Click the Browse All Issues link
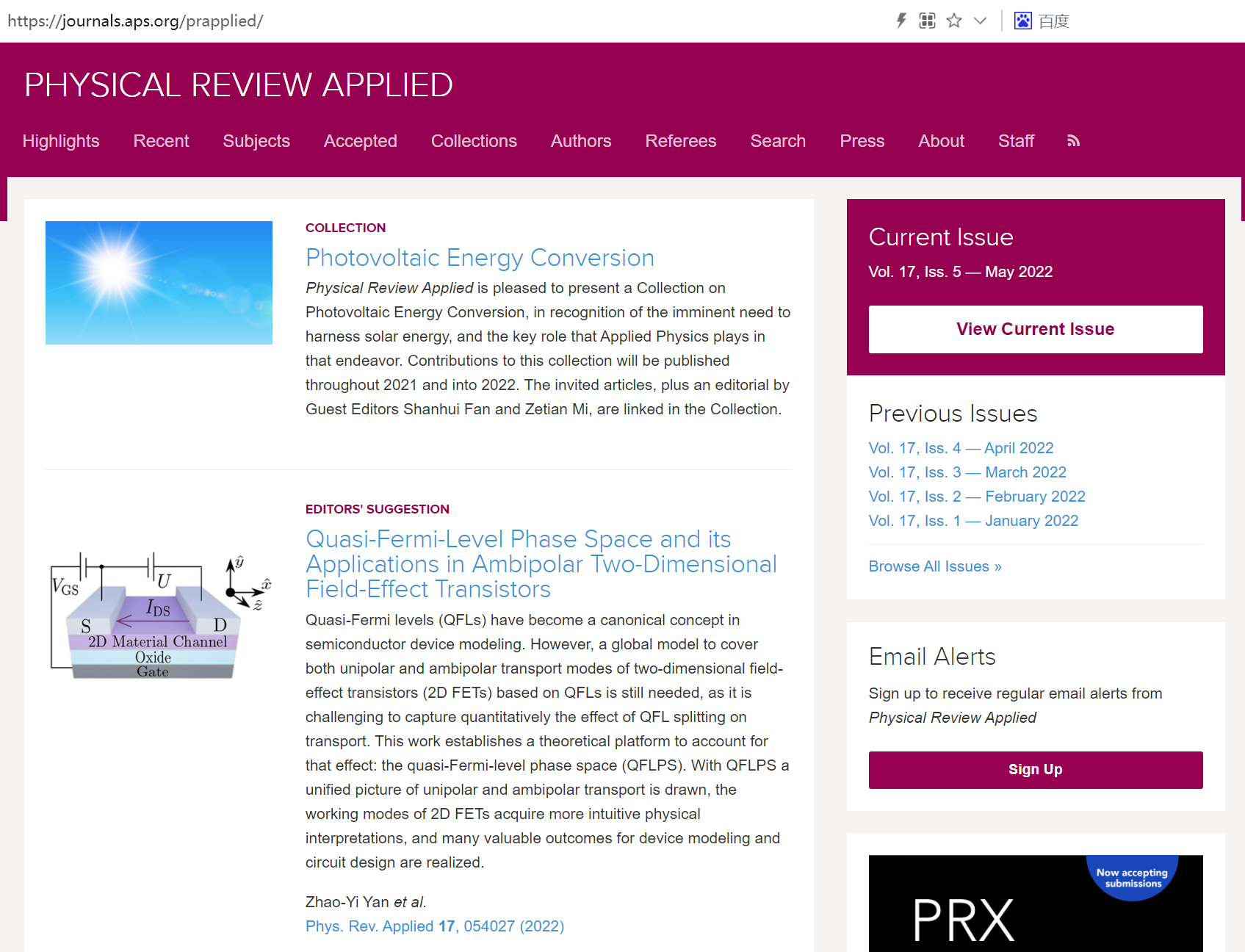The width and height of the screenshot is (1245, 952). pyautogui.click(x=935, y=566)
